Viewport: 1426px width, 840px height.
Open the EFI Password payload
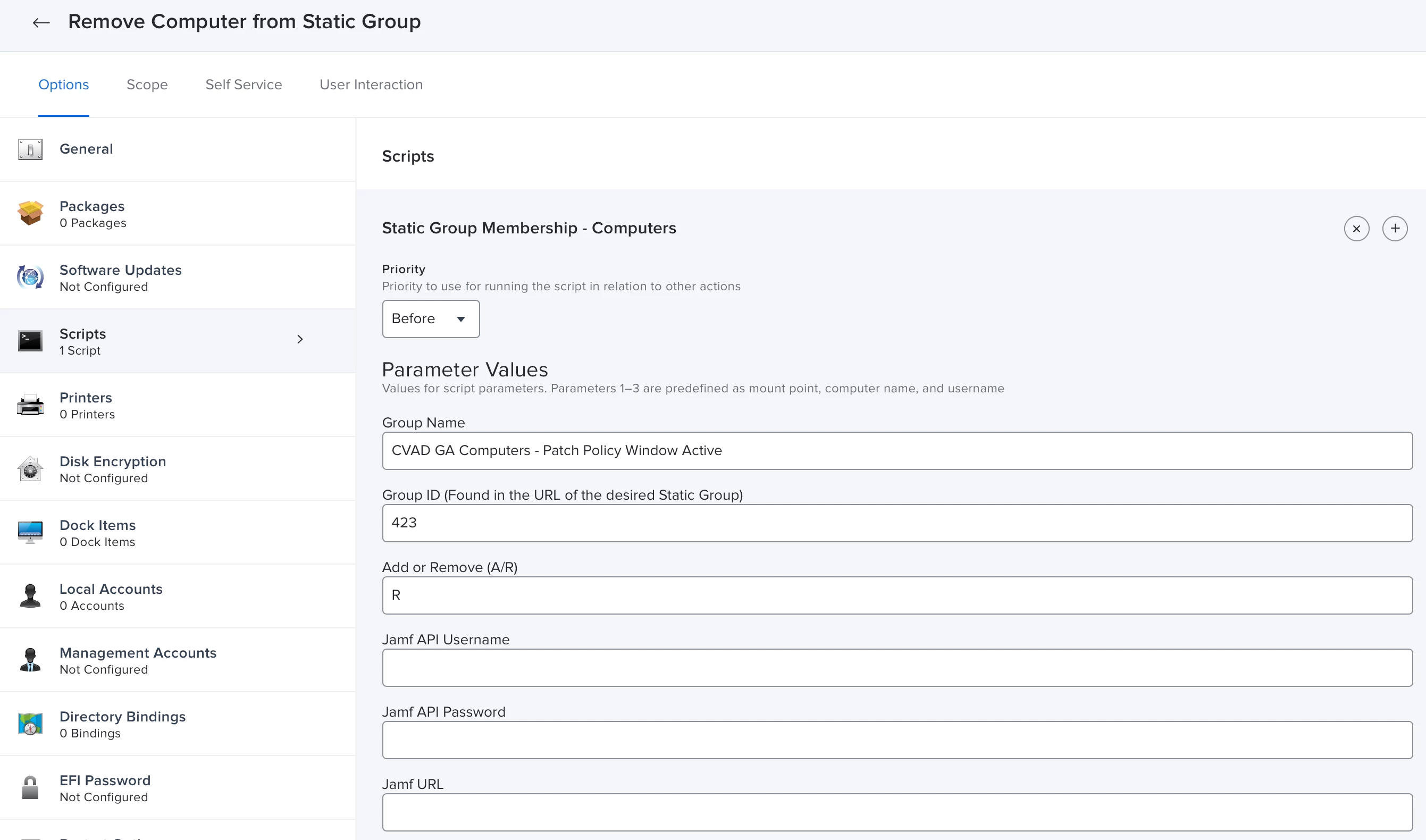[x=178, y=787]
